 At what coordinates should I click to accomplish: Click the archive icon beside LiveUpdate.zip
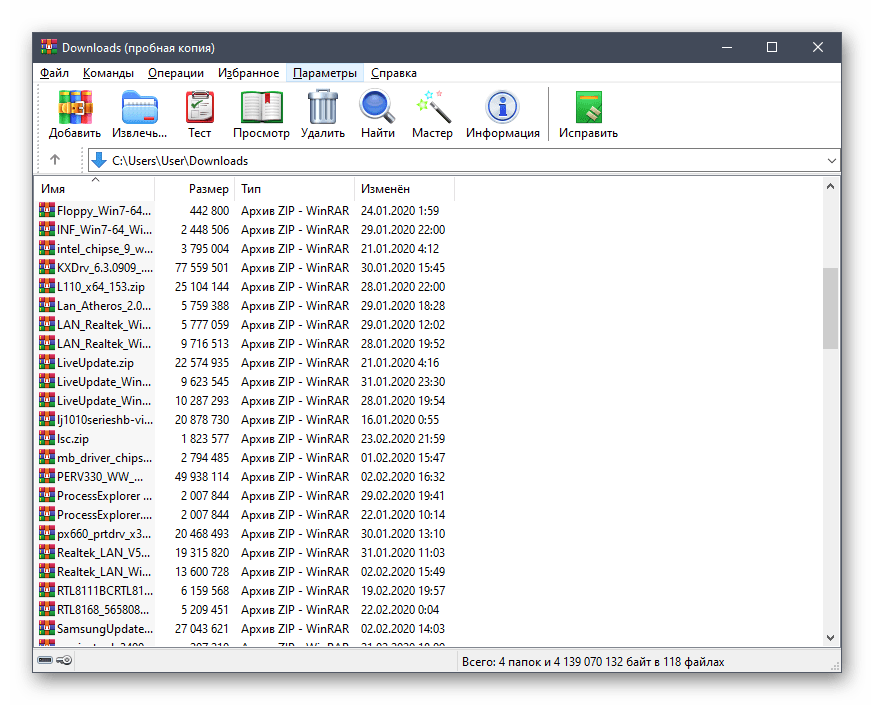[47, 362]
